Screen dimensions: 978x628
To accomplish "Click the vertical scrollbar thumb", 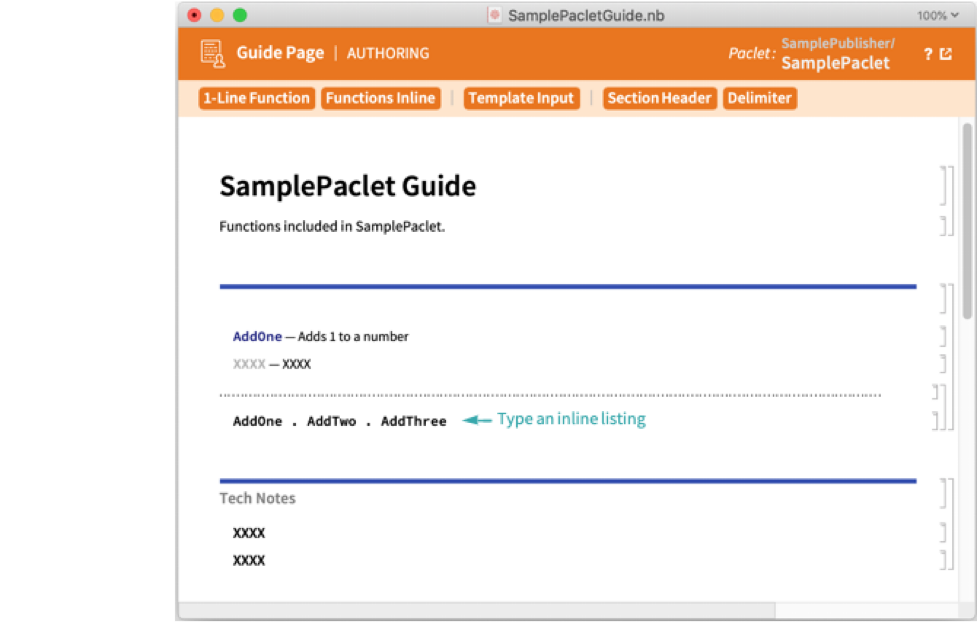I will pos(967,220).
